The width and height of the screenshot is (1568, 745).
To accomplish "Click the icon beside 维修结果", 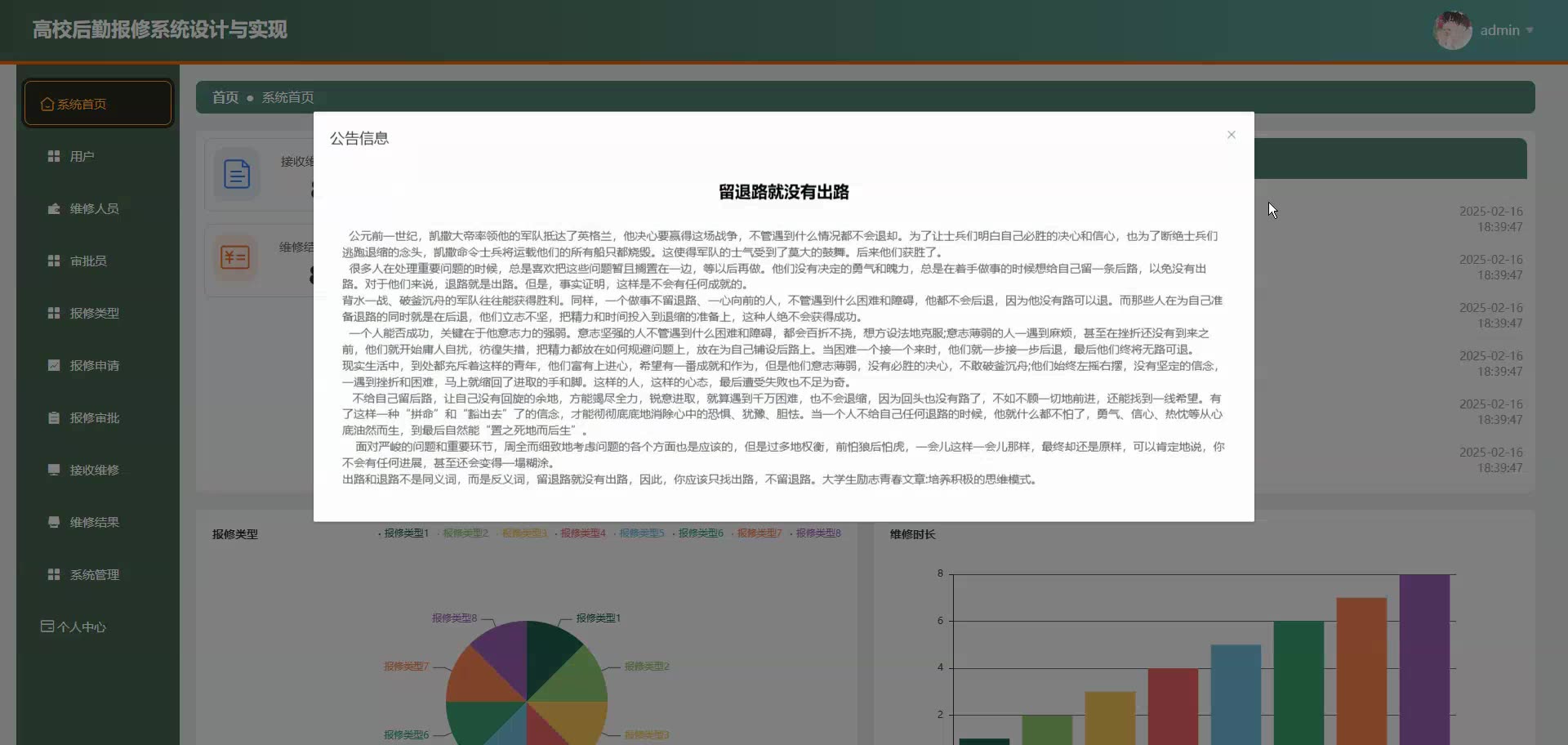I will [54, 522].
